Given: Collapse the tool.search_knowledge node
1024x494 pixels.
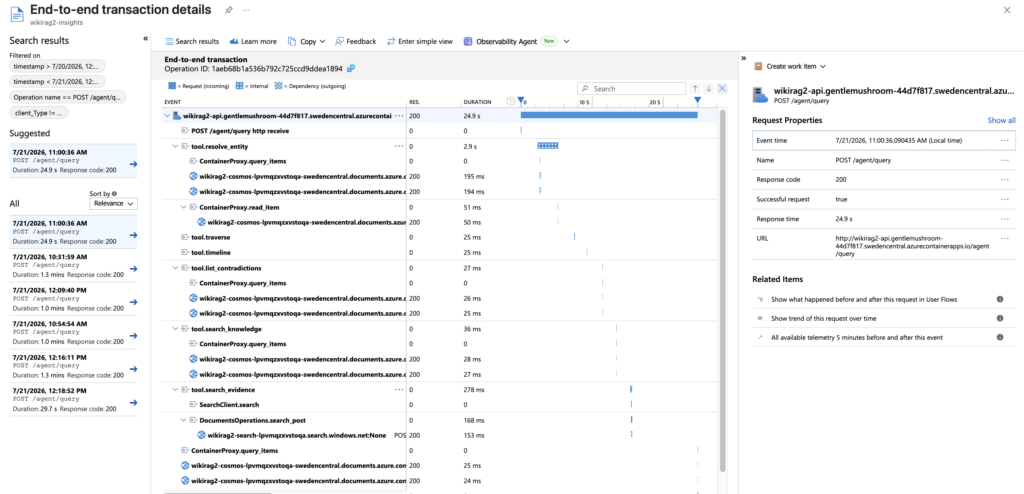Looking at the screenshot, I should point(175,329).
